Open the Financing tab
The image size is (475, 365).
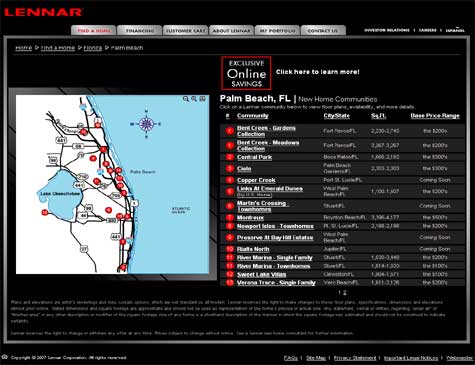coord(140,31)
